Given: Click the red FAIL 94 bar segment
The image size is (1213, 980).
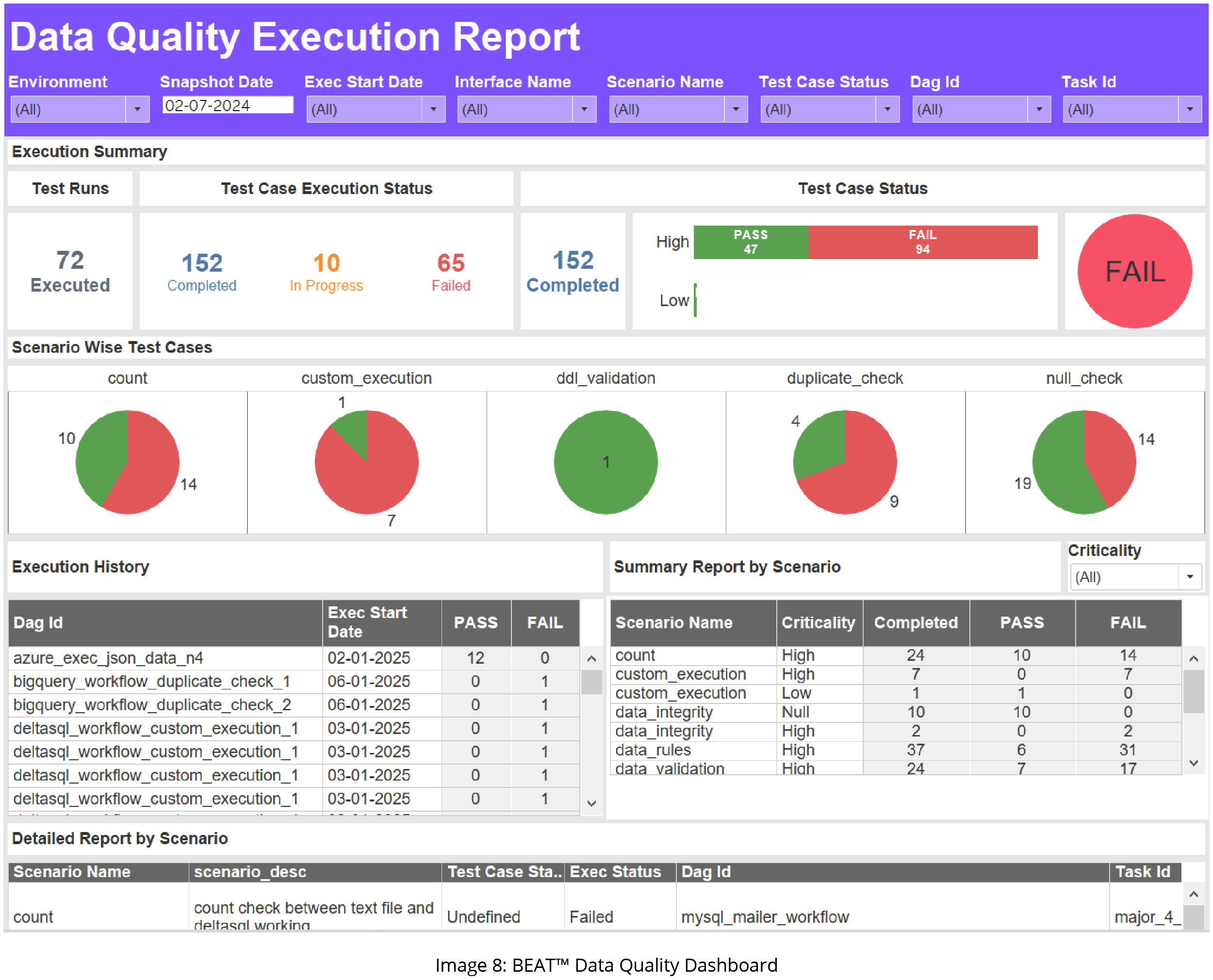Looking at the screenshot, I should pyautogui.click(x=923, y=242).
